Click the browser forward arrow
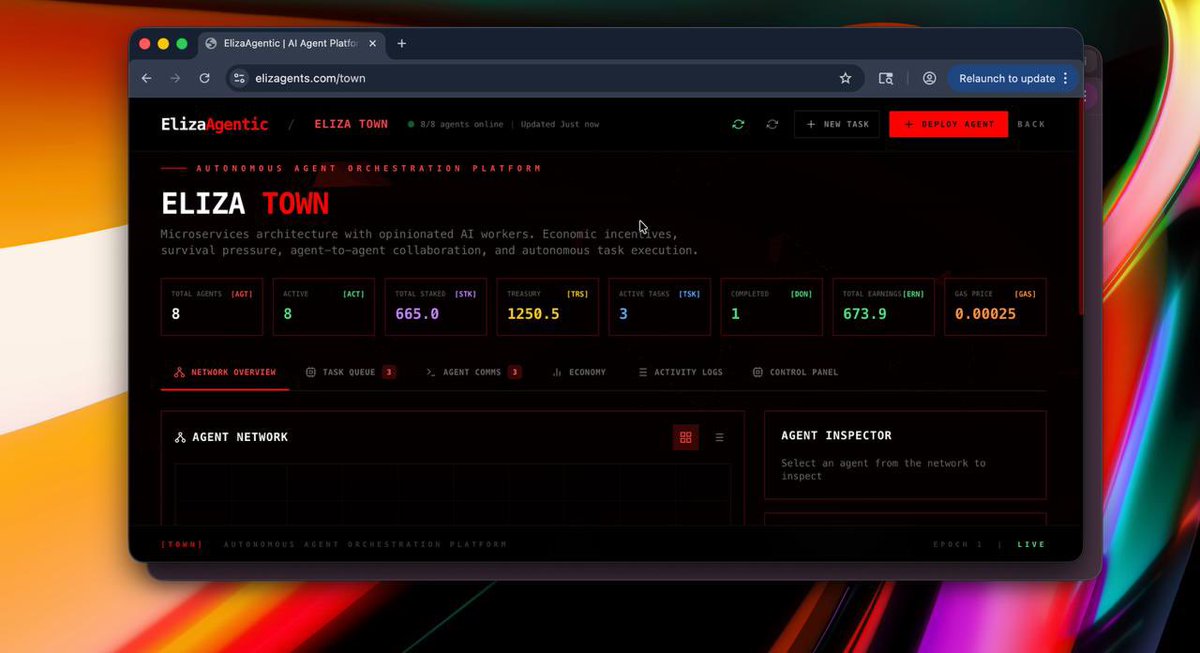This screenshot has height=653, width=1200. (176, 78)
